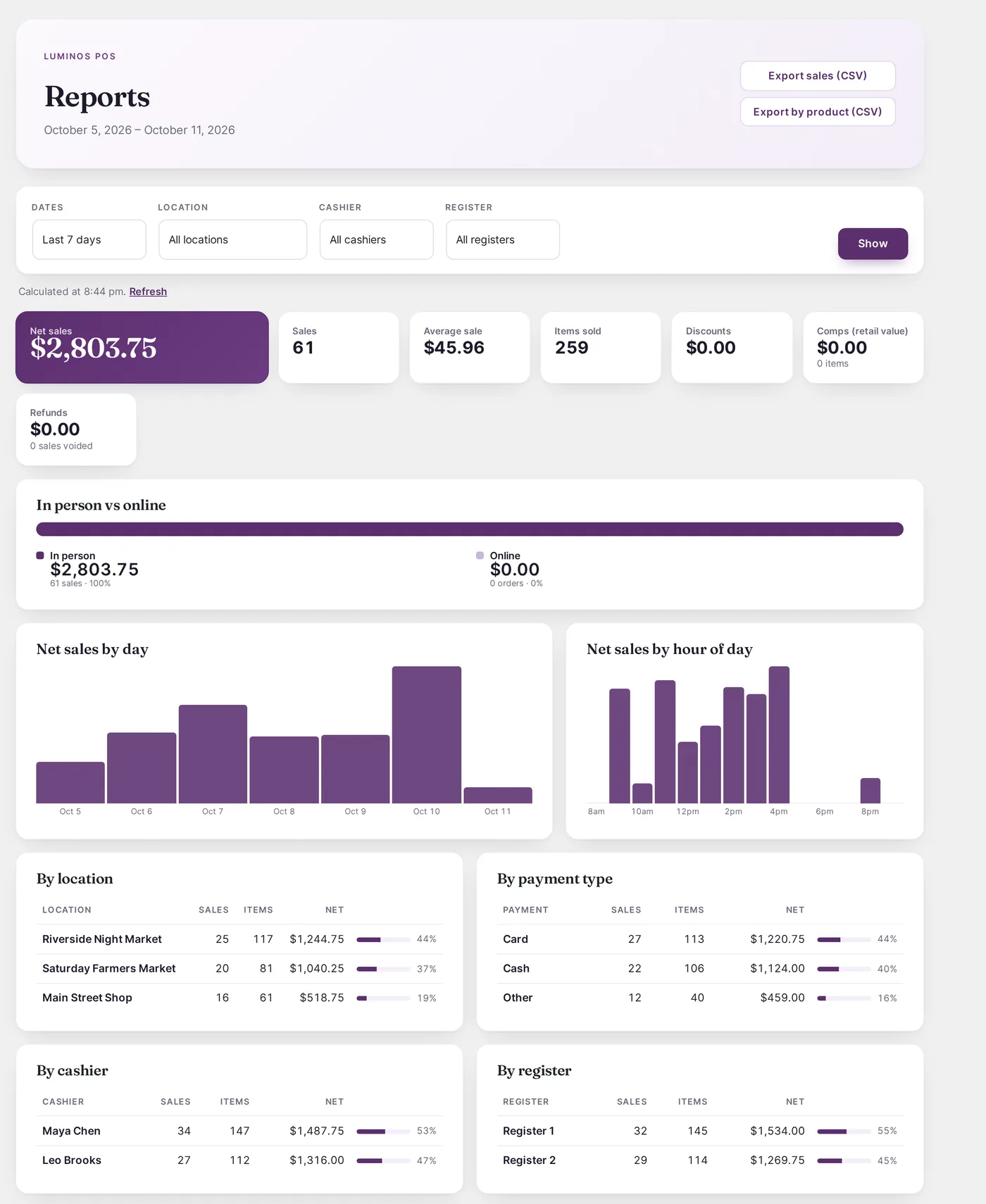Click the Register 1 row
Screen dimensions: 986x1204
tap(700, 1131)
